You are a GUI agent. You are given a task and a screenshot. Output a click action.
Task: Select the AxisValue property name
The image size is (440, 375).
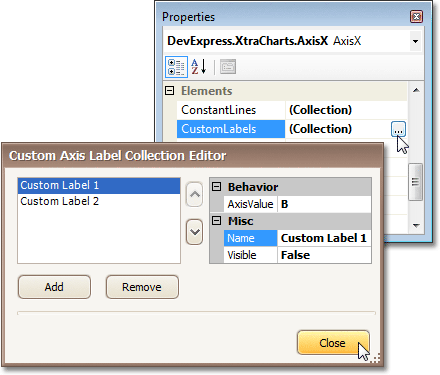[x=250, y=204]
